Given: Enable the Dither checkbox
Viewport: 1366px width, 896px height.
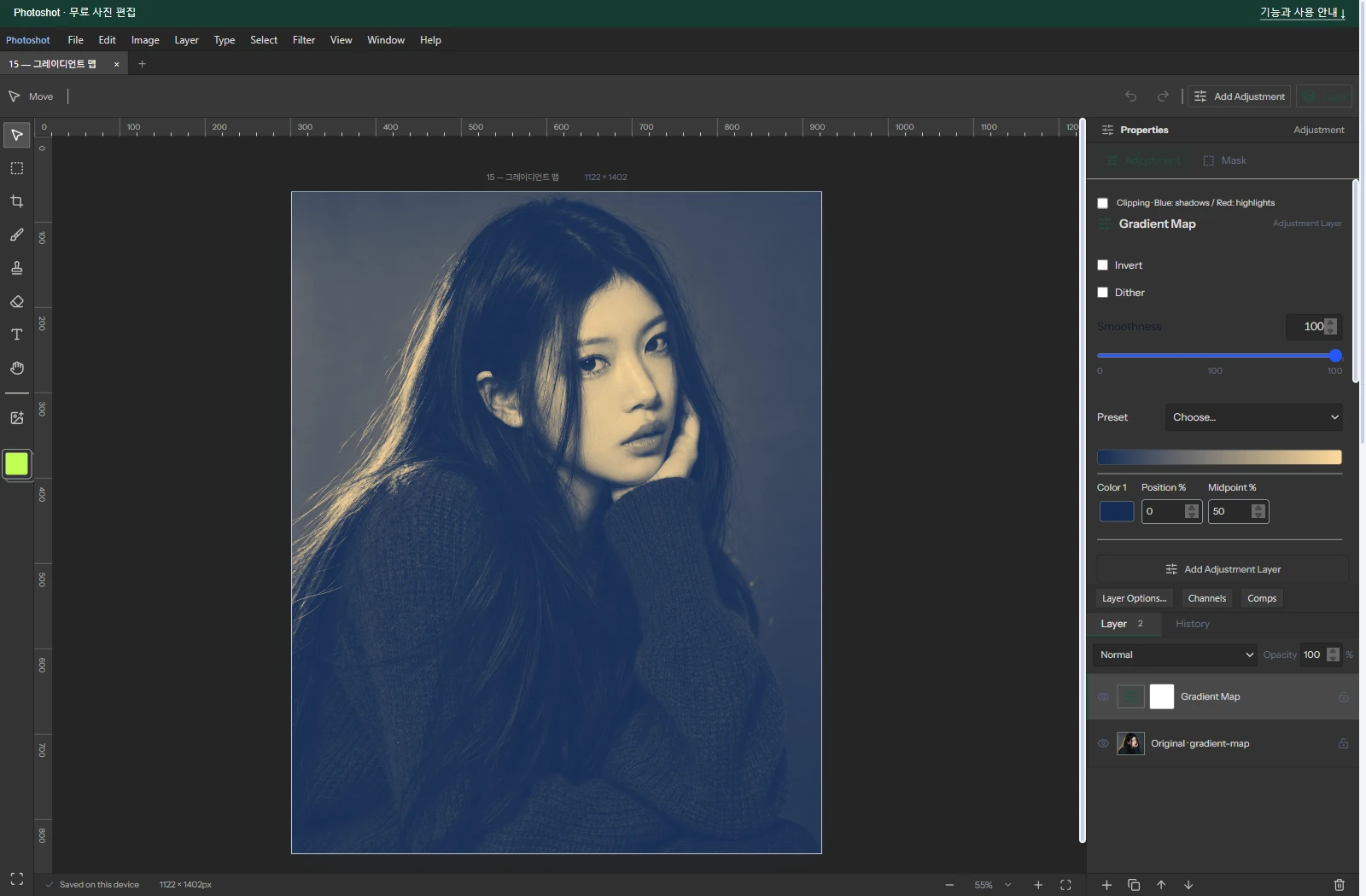Looking at the screenshot, I should coord(1102,293).
